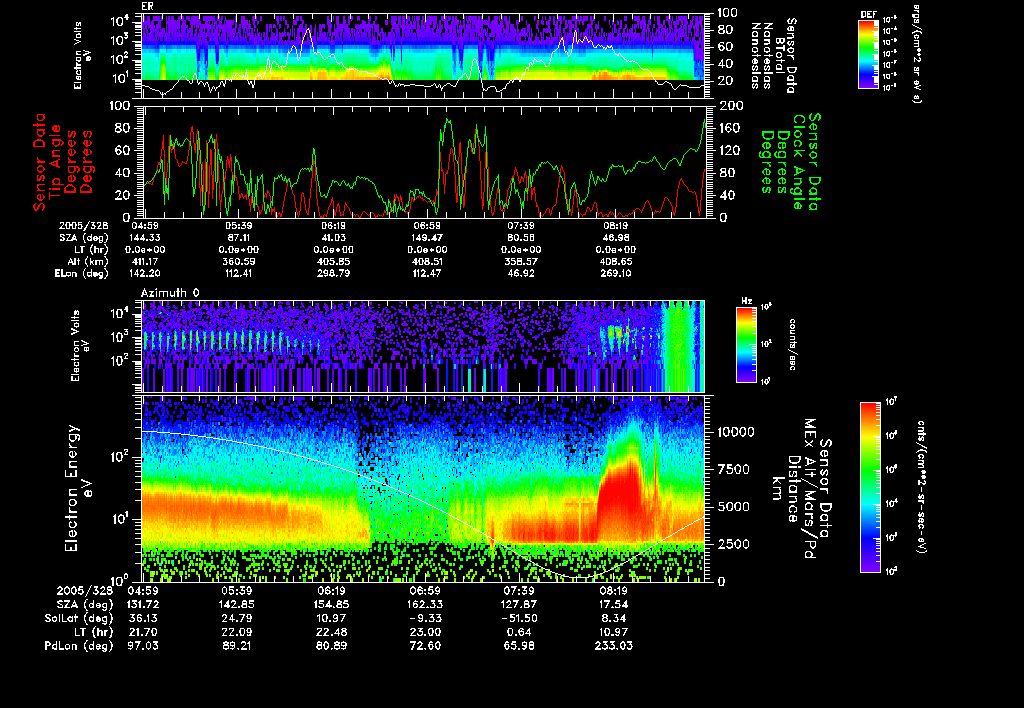Image resolution: width=1024 pixels, height=708 pixels.
Task: Click the Electron Energy spectrogram panel
Action: point(423,488)
